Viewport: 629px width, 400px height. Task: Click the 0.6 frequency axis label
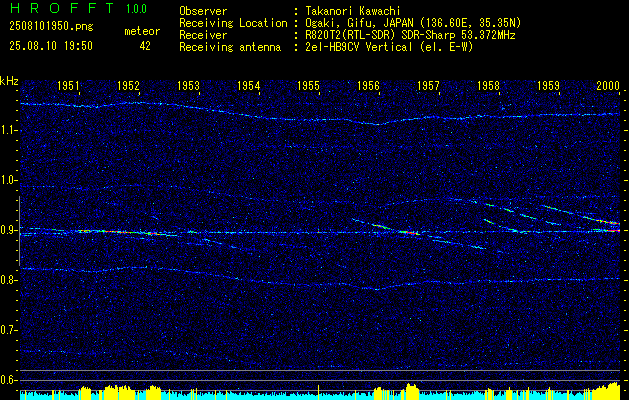[8, 380]
